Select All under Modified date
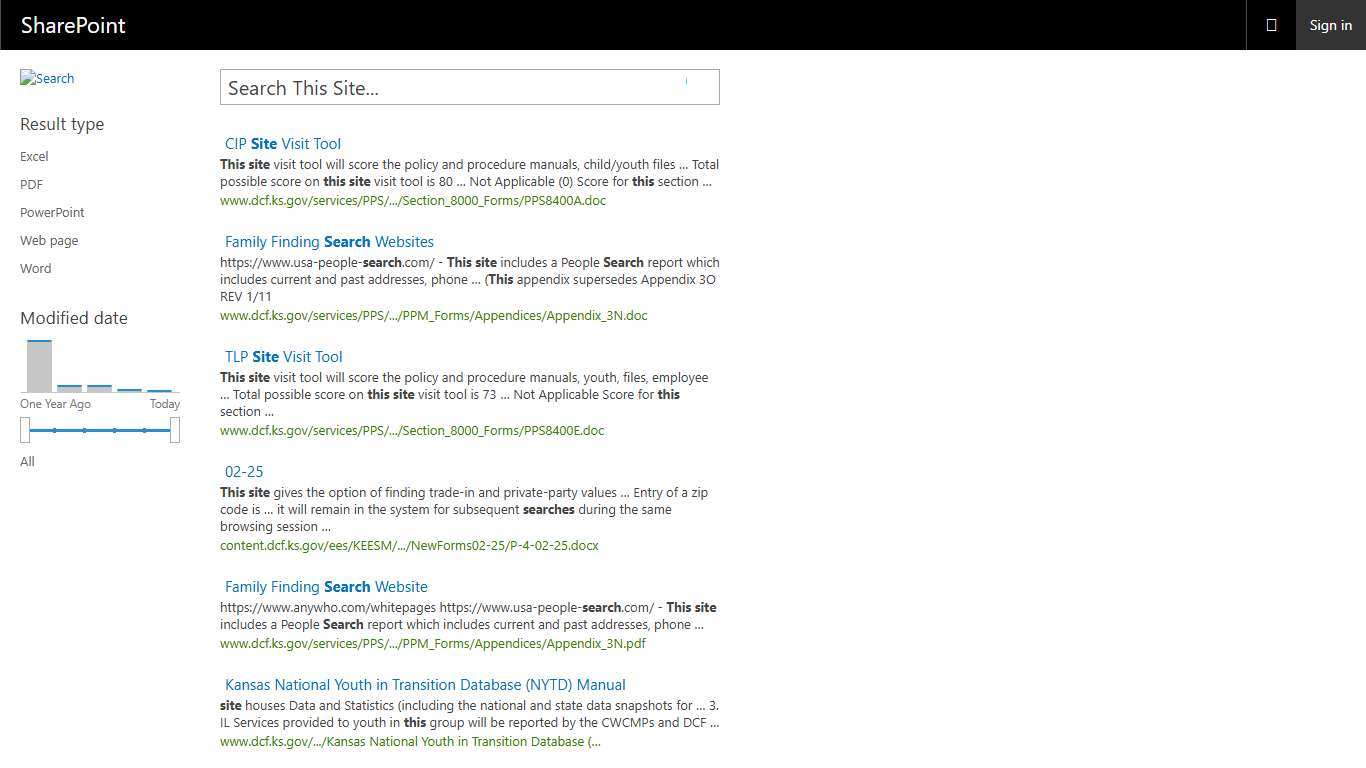 (27, 461)
